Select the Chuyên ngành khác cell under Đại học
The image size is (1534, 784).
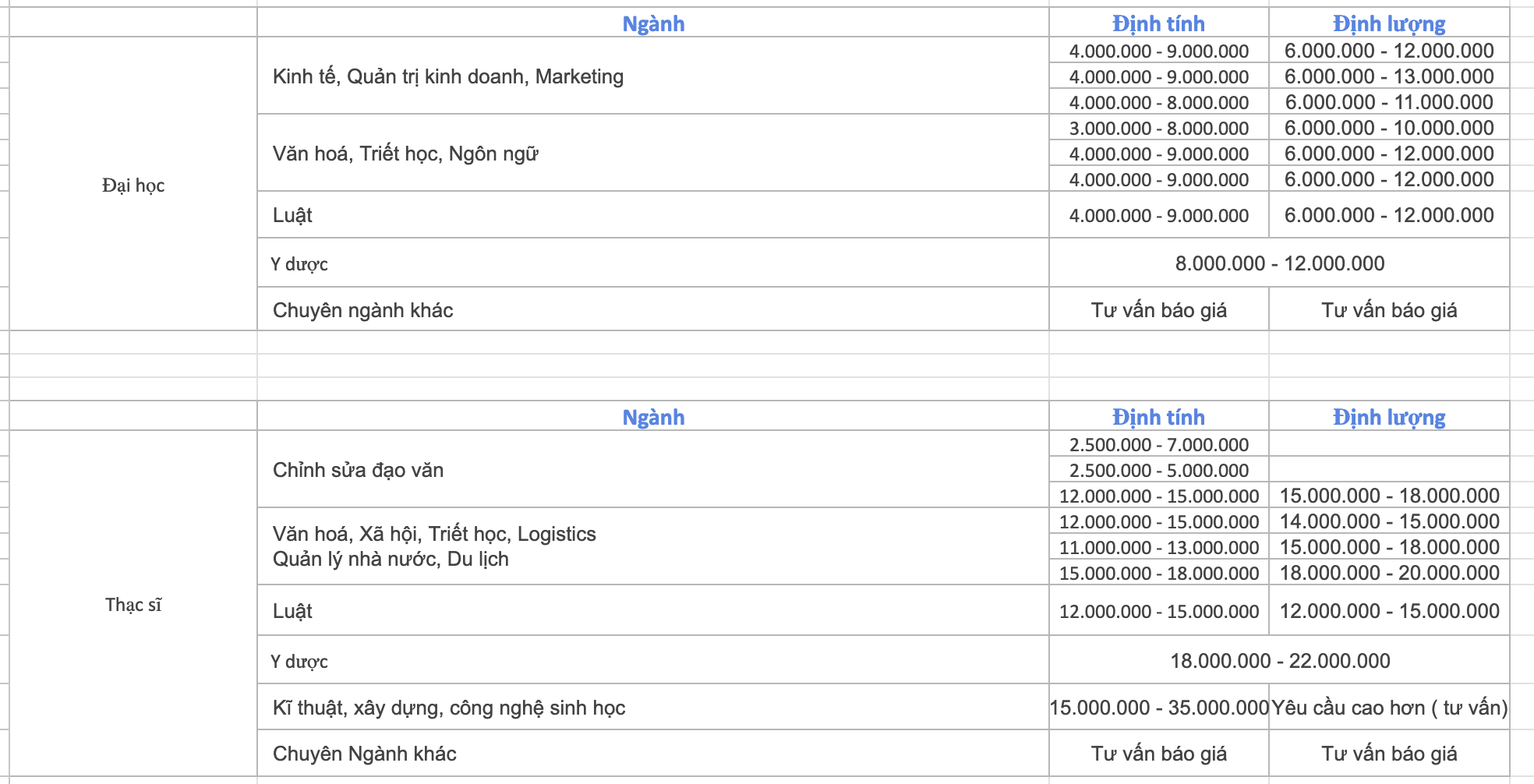[363, 310]
